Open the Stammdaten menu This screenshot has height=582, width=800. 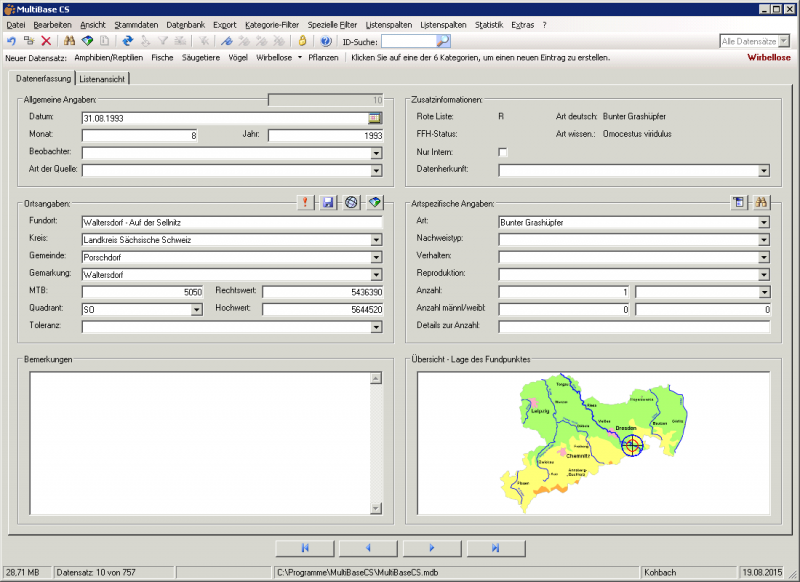pos(136,23)
